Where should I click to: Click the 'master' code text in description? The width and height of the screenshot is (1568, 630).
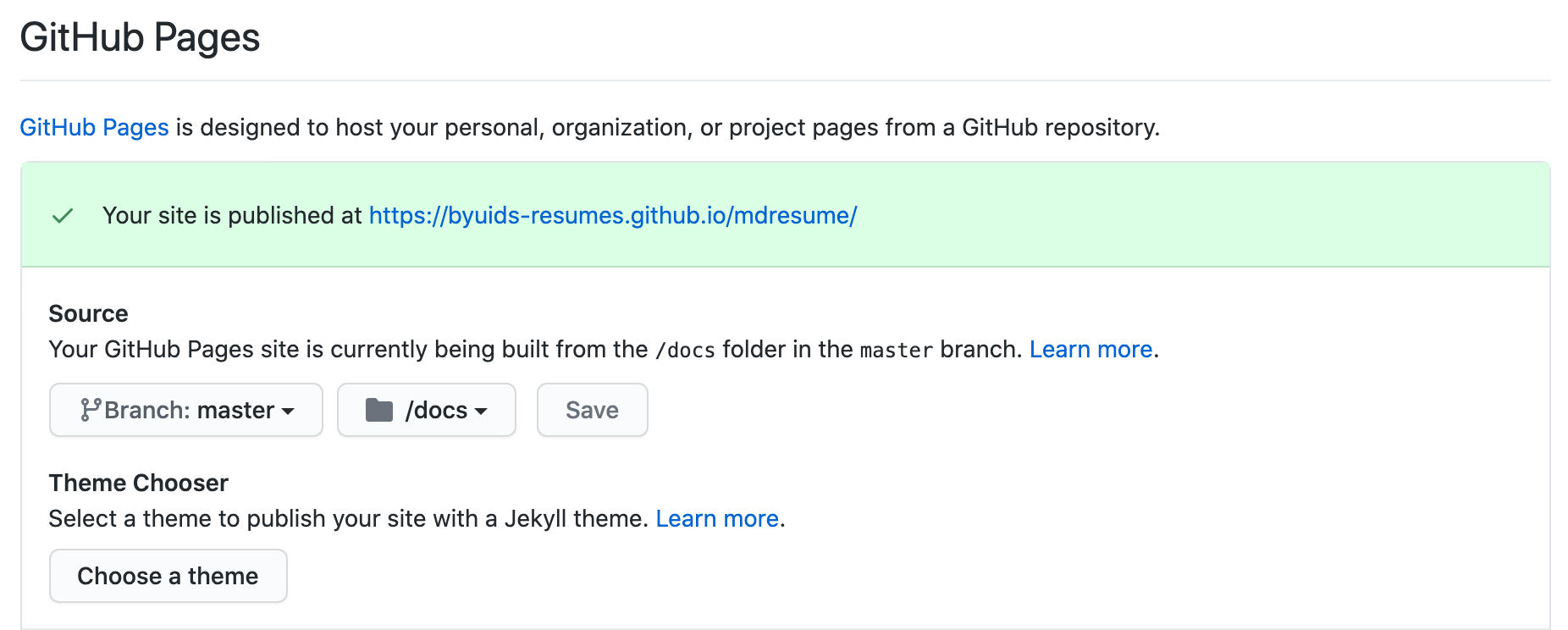(896, 350)
